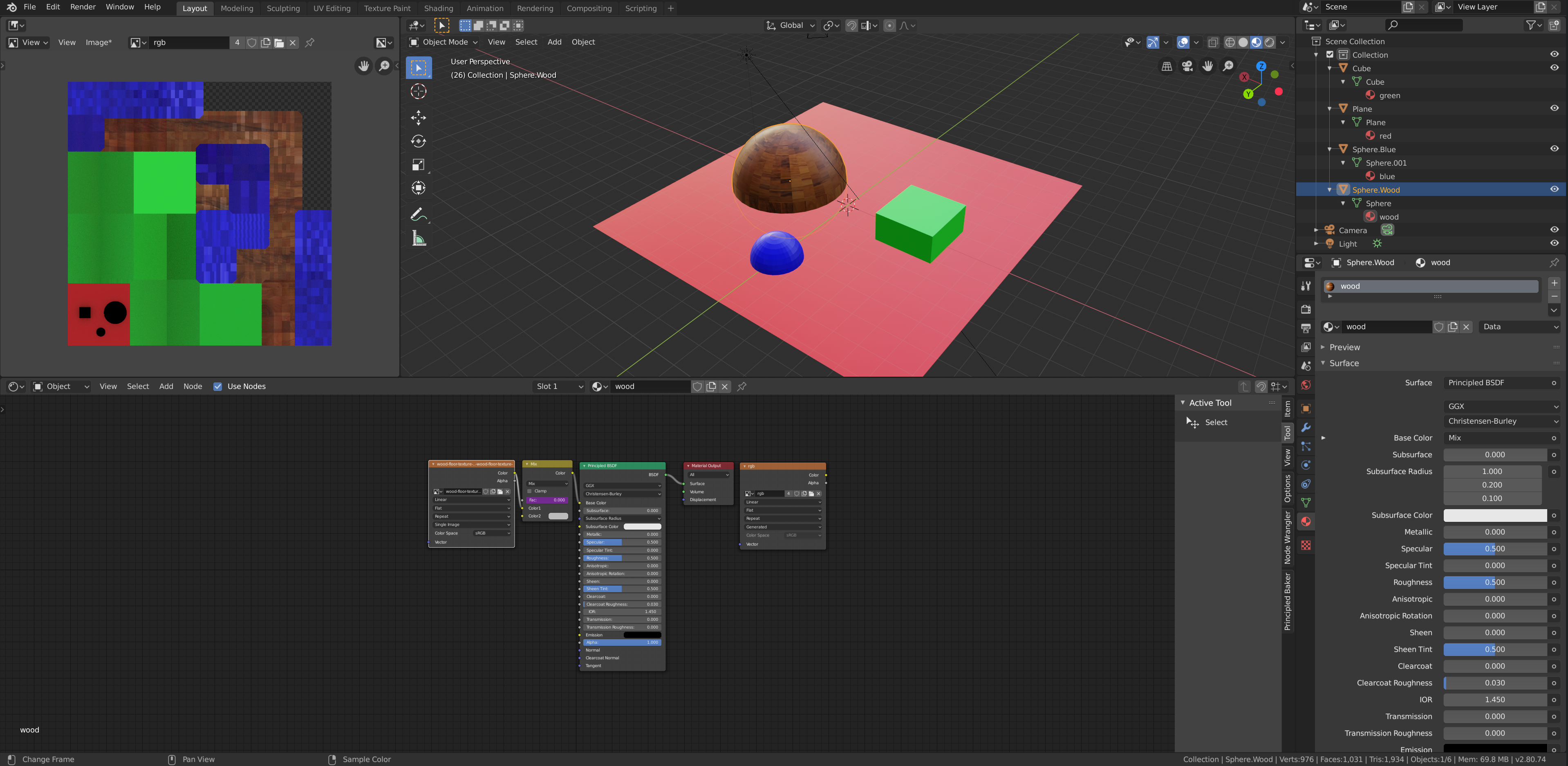Uncheck the Use Nodes checkbox
This screenshot has width=1568, height=766.
pyautogui.click(x=218, y=386)
